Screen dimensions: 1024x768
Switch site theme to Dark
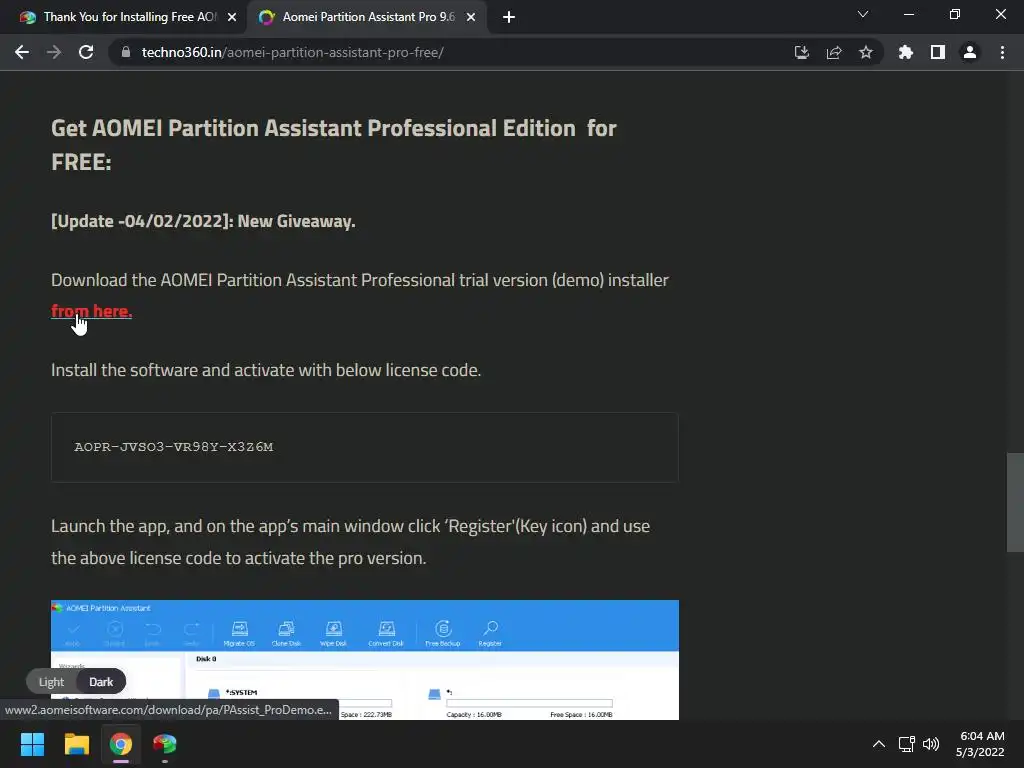101,682
